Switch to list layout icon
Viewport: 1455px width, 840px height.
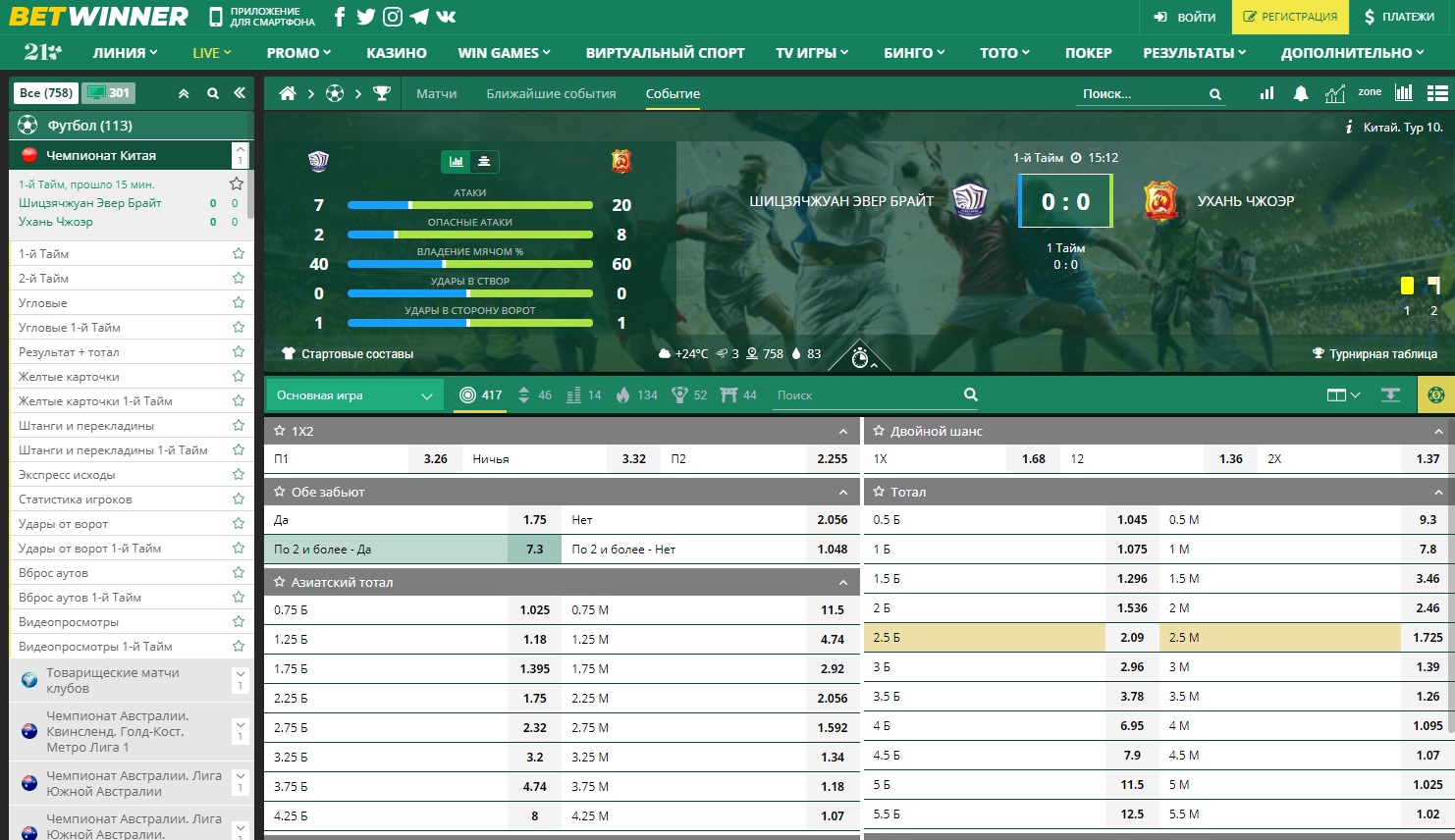(1437, 93)
